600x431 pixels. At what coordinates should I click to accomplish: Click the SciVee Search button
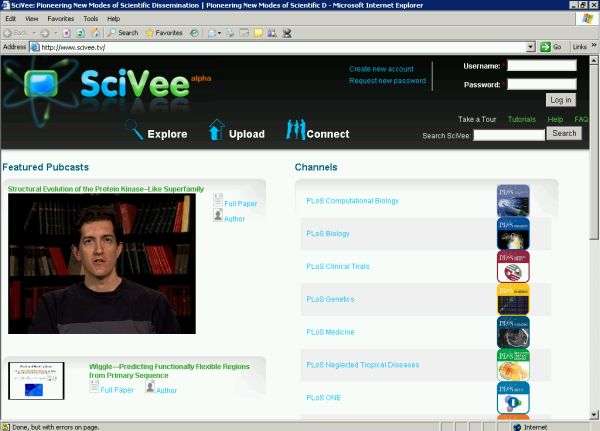pyautogui.click(x=564, y=133)
